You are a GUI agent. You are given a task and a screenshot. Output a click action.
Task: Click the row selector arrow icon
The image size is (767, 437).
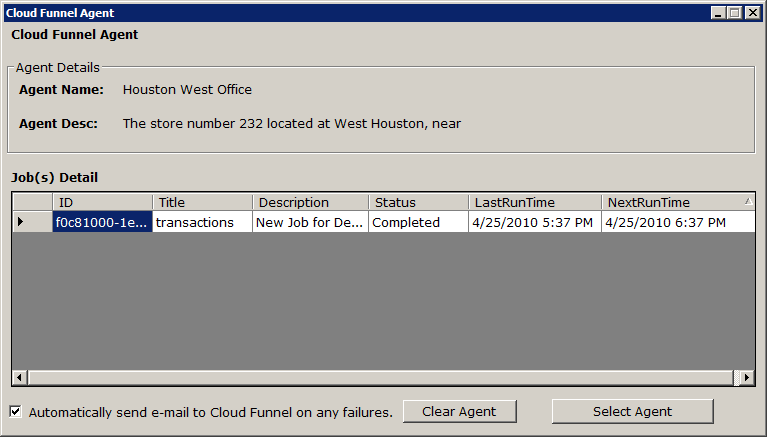click(20, 222)
